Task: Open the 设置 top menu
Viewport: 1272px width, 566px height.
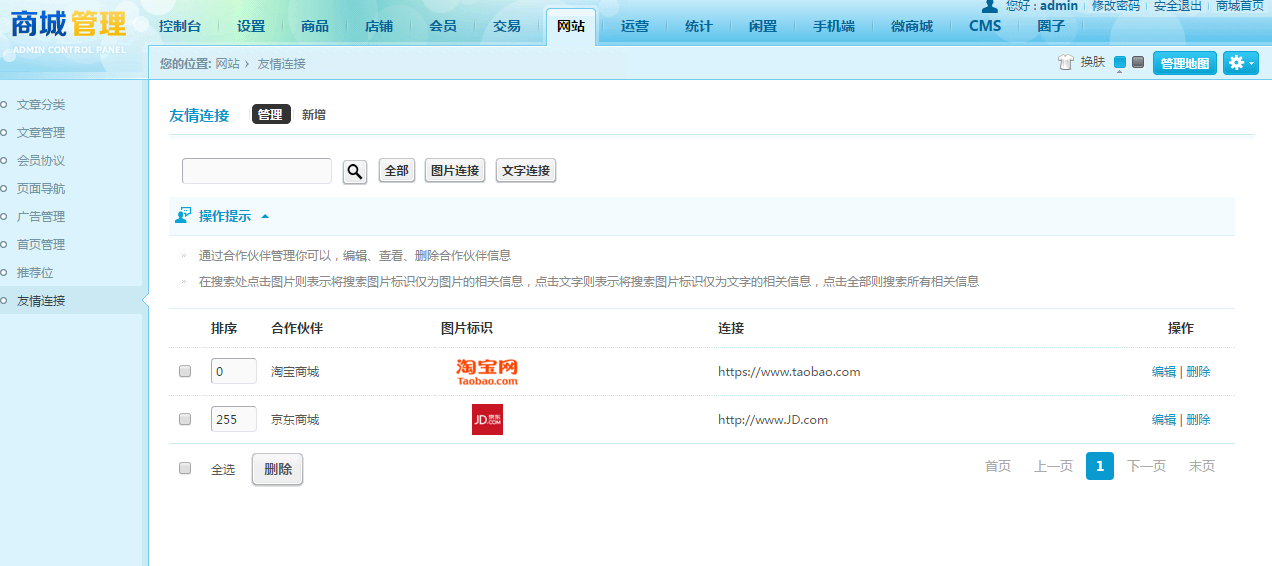Action: pos(251,26)
